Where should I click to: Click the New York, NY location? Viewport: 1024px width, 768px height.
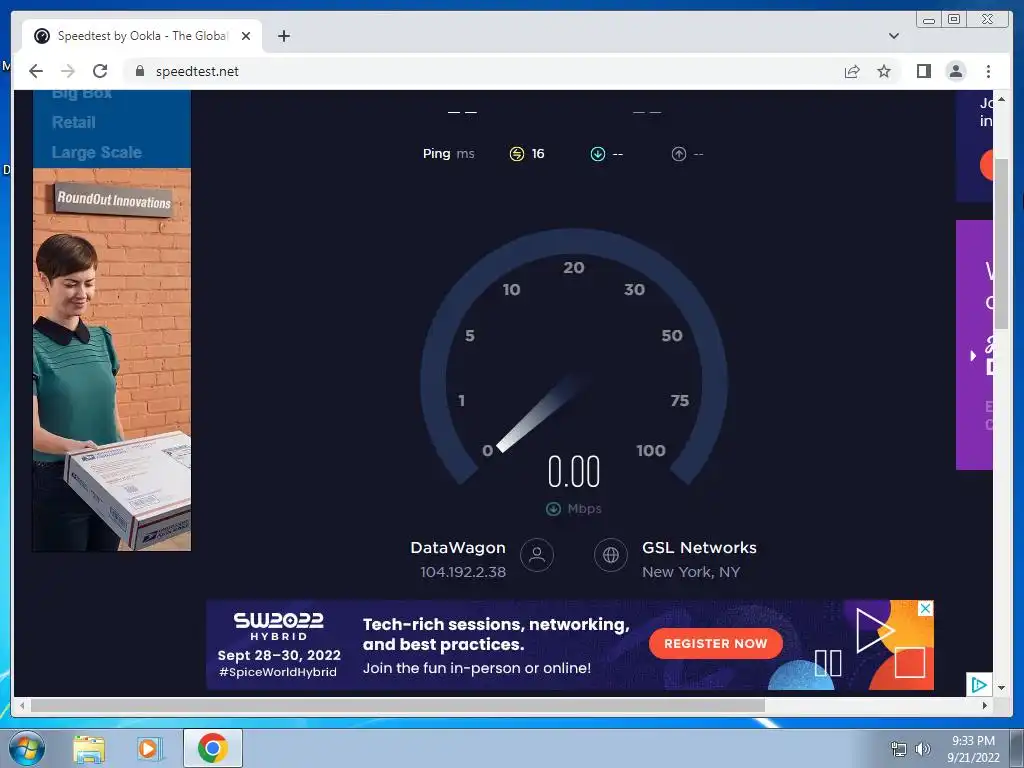pyautogui.click(x=691, y=572)
